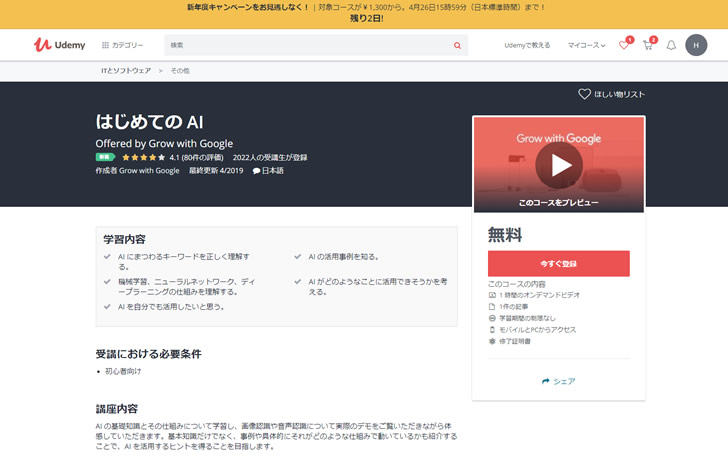728x456 pixels.
Task: Click 1件の記事 item
Action: (x=508, y=306)
